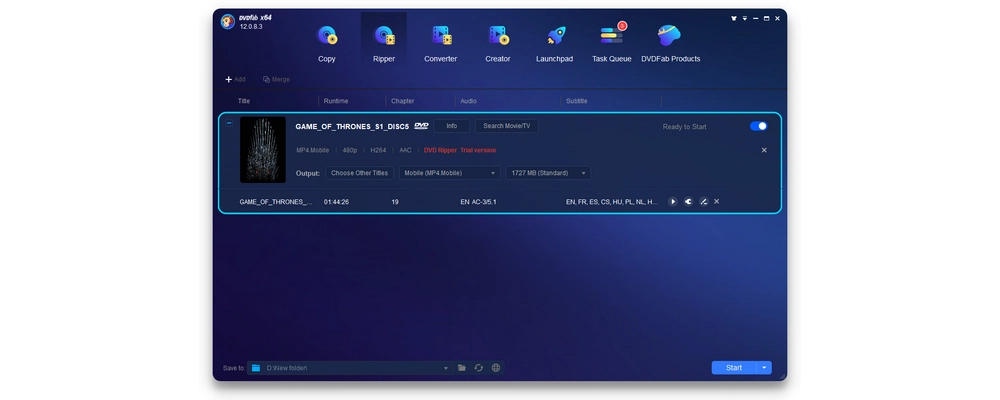1000x400 pixels.
Task: Open the Task Queue tab
Action: (612, 43)
